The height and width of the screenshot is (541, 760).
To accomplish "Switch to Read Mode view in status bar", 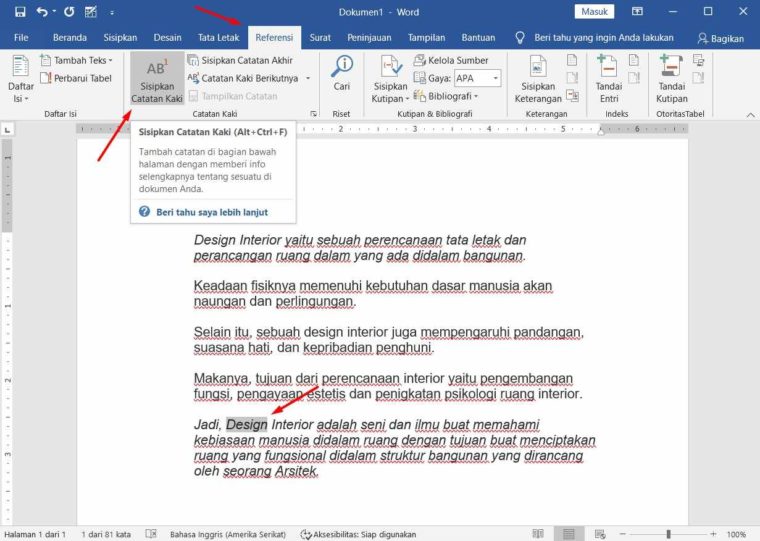I will [538, 534].
